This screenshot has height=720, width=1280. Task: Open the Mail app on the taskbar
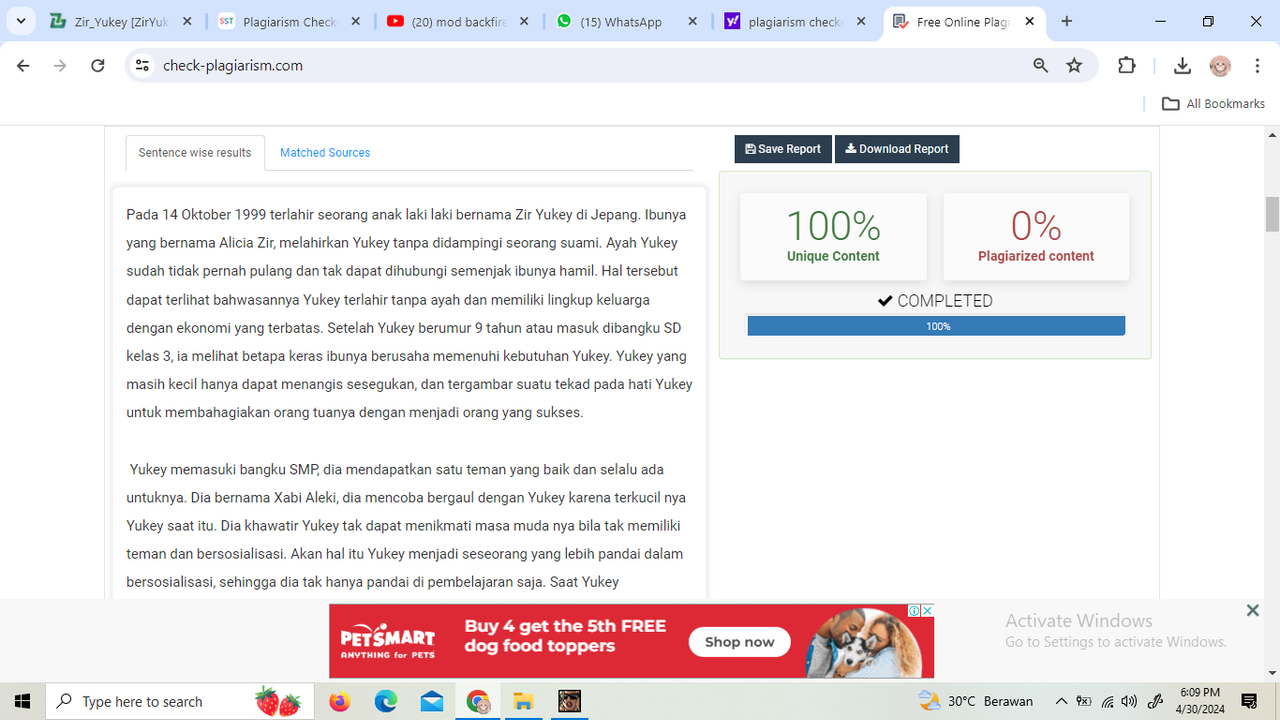(432, 701)
